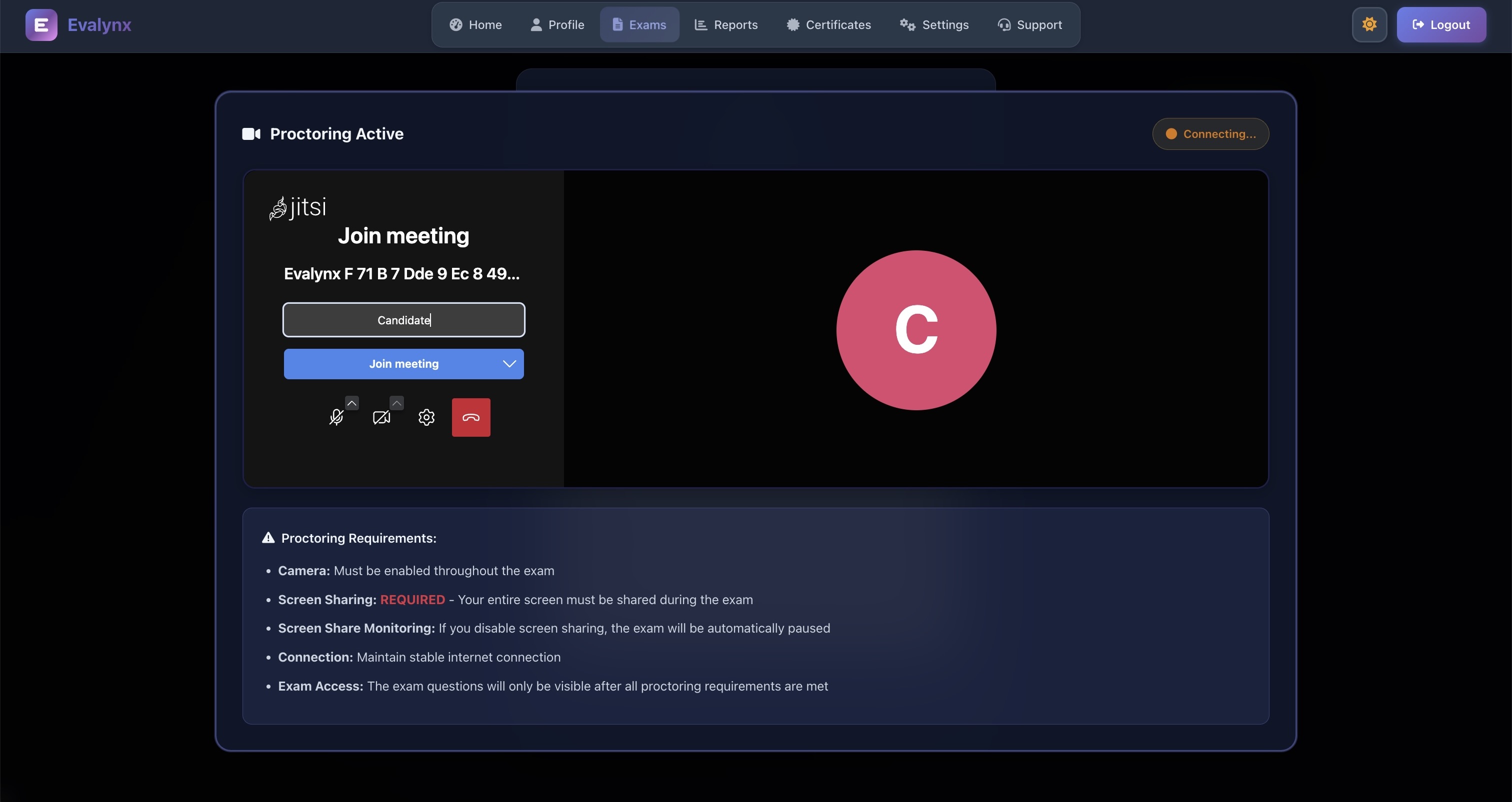1512x802 pixels.
Task: Expand microphone options chevron
Action: (x=351, y=403)
